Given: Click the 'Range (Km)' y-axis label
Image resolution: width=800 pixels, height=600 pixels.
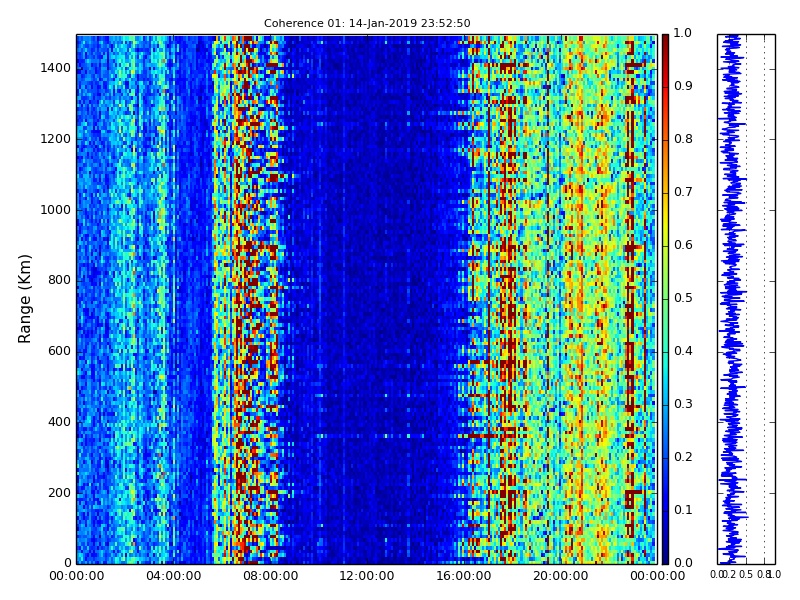Looking at the screenshot, I should [x=24, y=299].
